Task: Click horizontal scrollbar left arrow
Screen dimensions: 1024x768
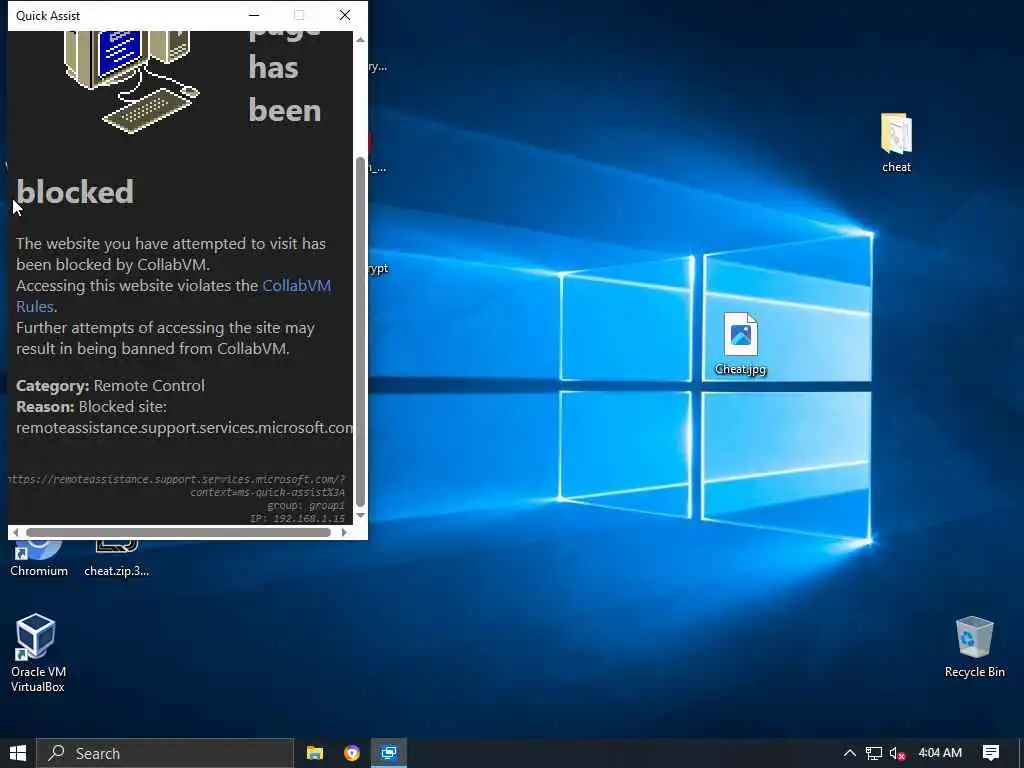Action: click(16, 532)
